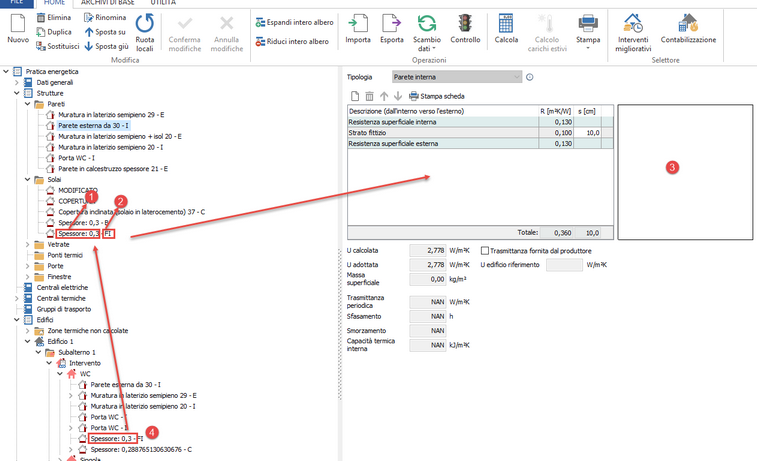
Task: Collapse the Strutture node
Action: click(17, 93)
